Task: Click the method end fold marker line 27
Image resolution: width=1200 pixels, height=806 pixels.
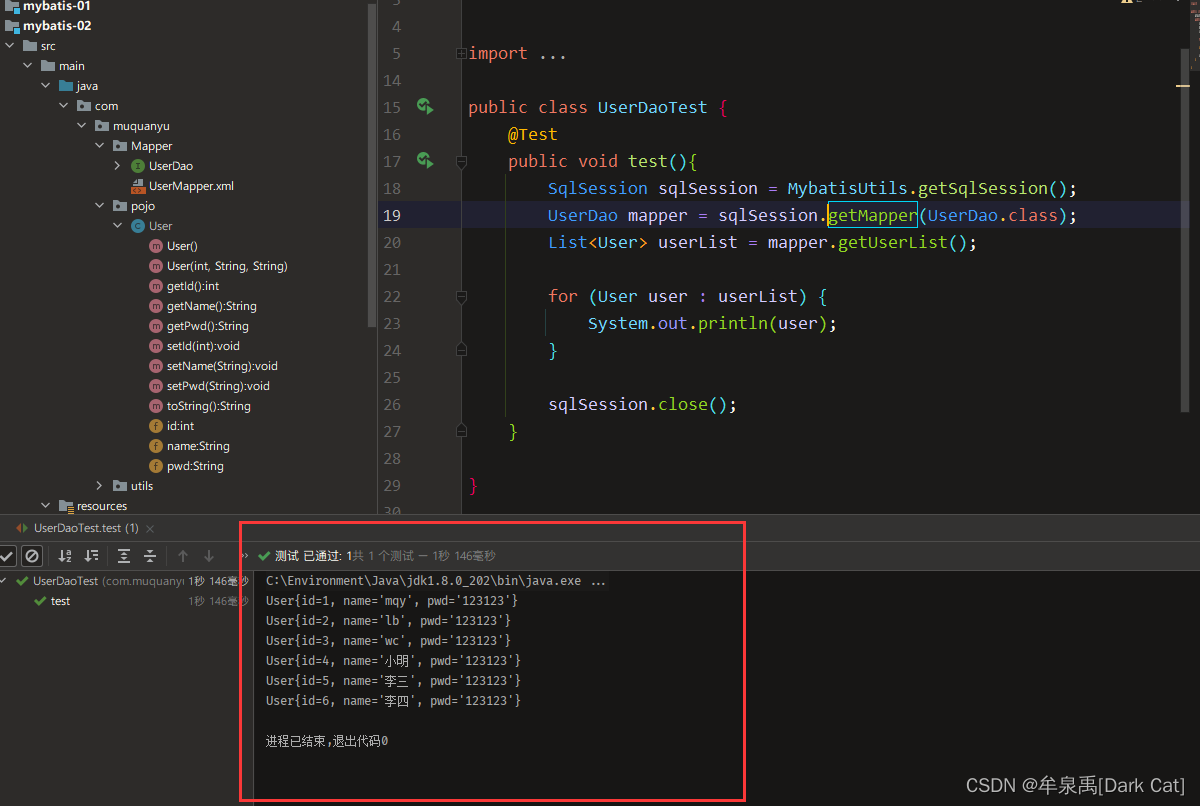Action: click(461, 430)
